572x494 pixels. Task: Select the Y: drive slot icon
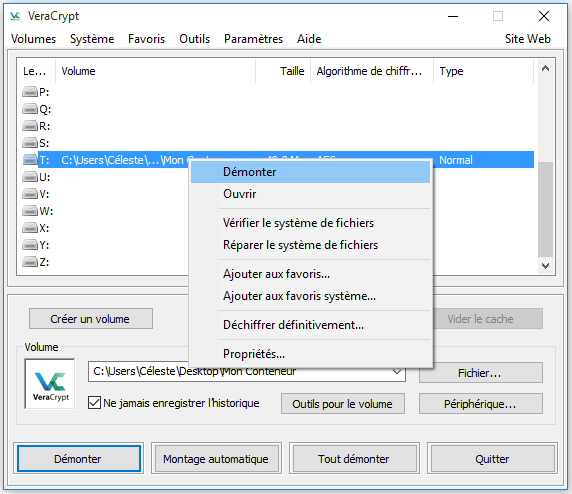(30, 245)
